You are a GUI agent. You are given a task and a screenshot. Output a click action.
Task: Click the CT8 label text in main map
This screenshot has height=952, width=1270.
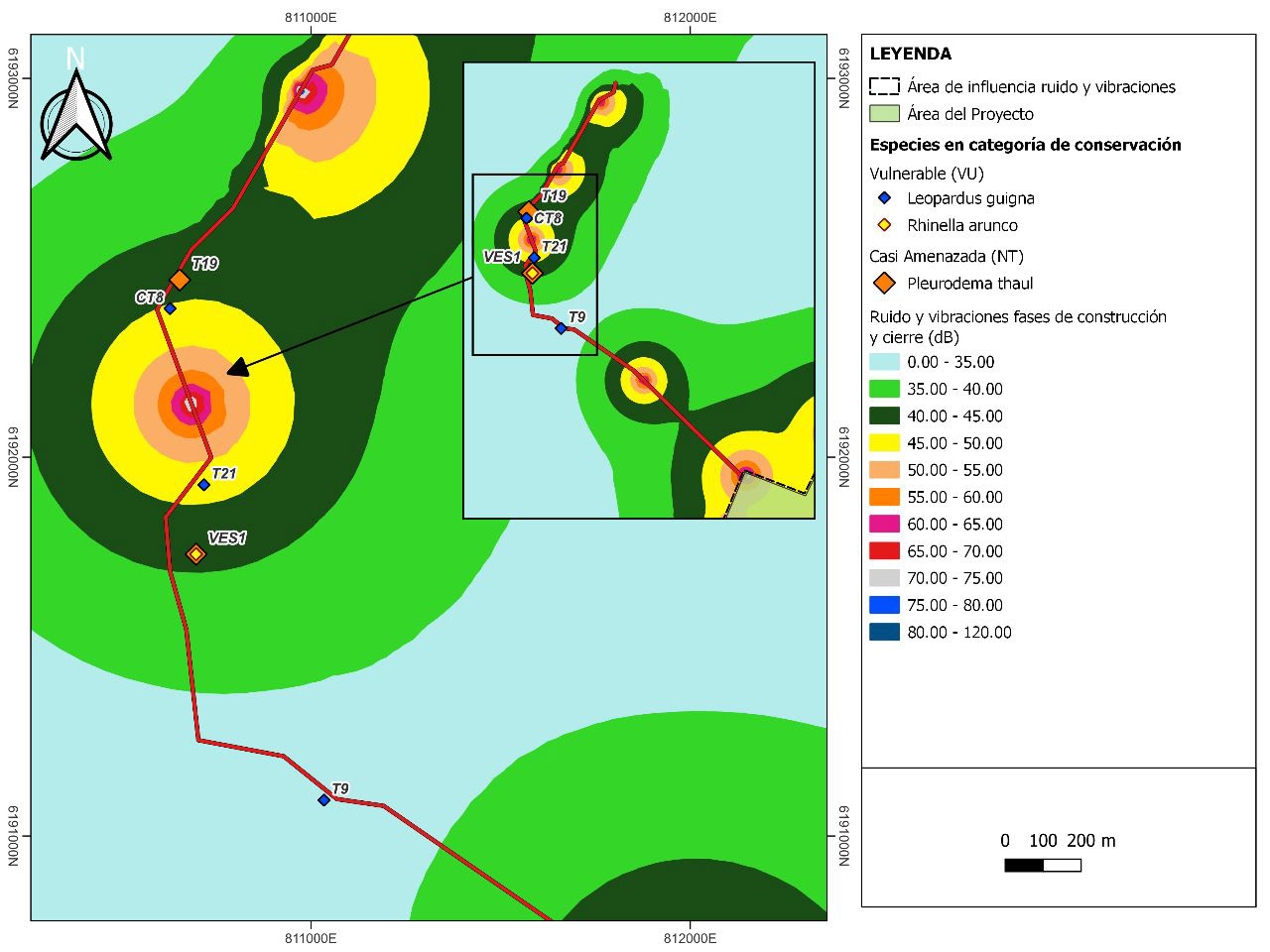[x=150, y=297]
